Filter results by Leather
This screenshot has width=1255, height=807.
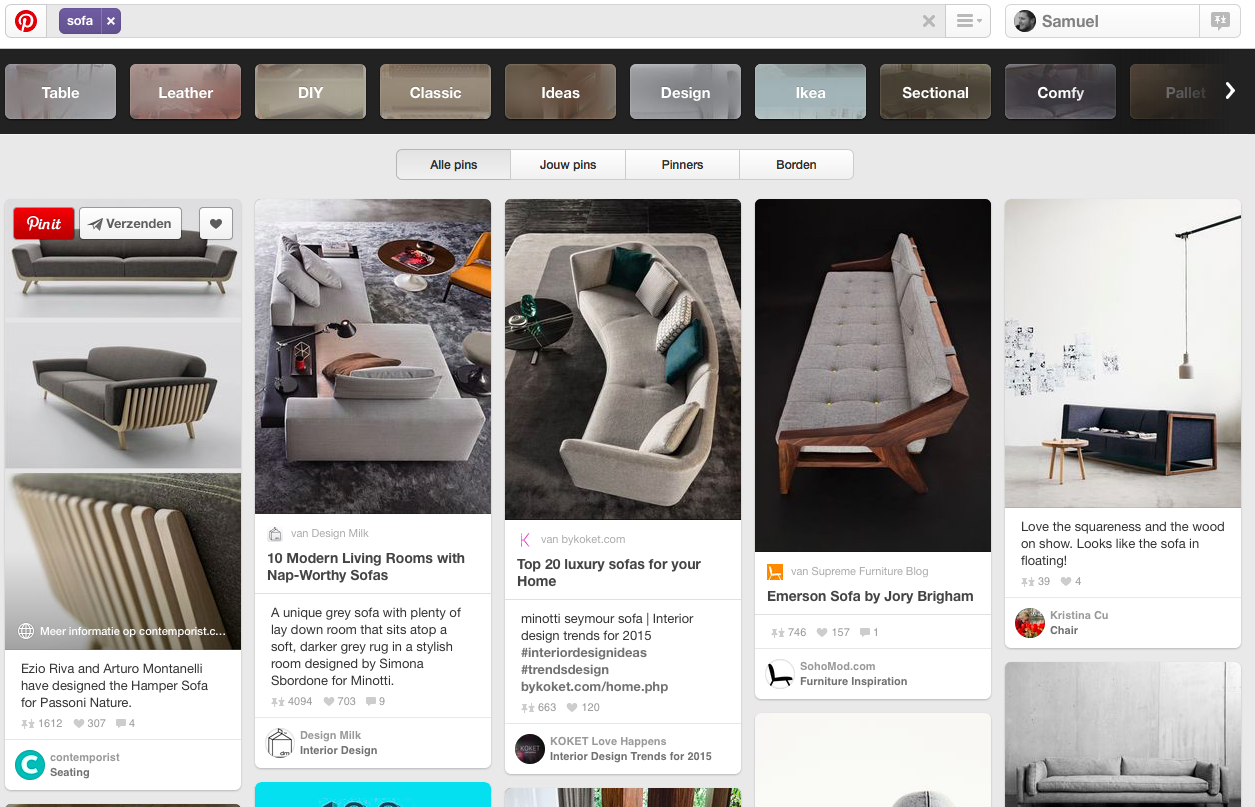(185, 92)
